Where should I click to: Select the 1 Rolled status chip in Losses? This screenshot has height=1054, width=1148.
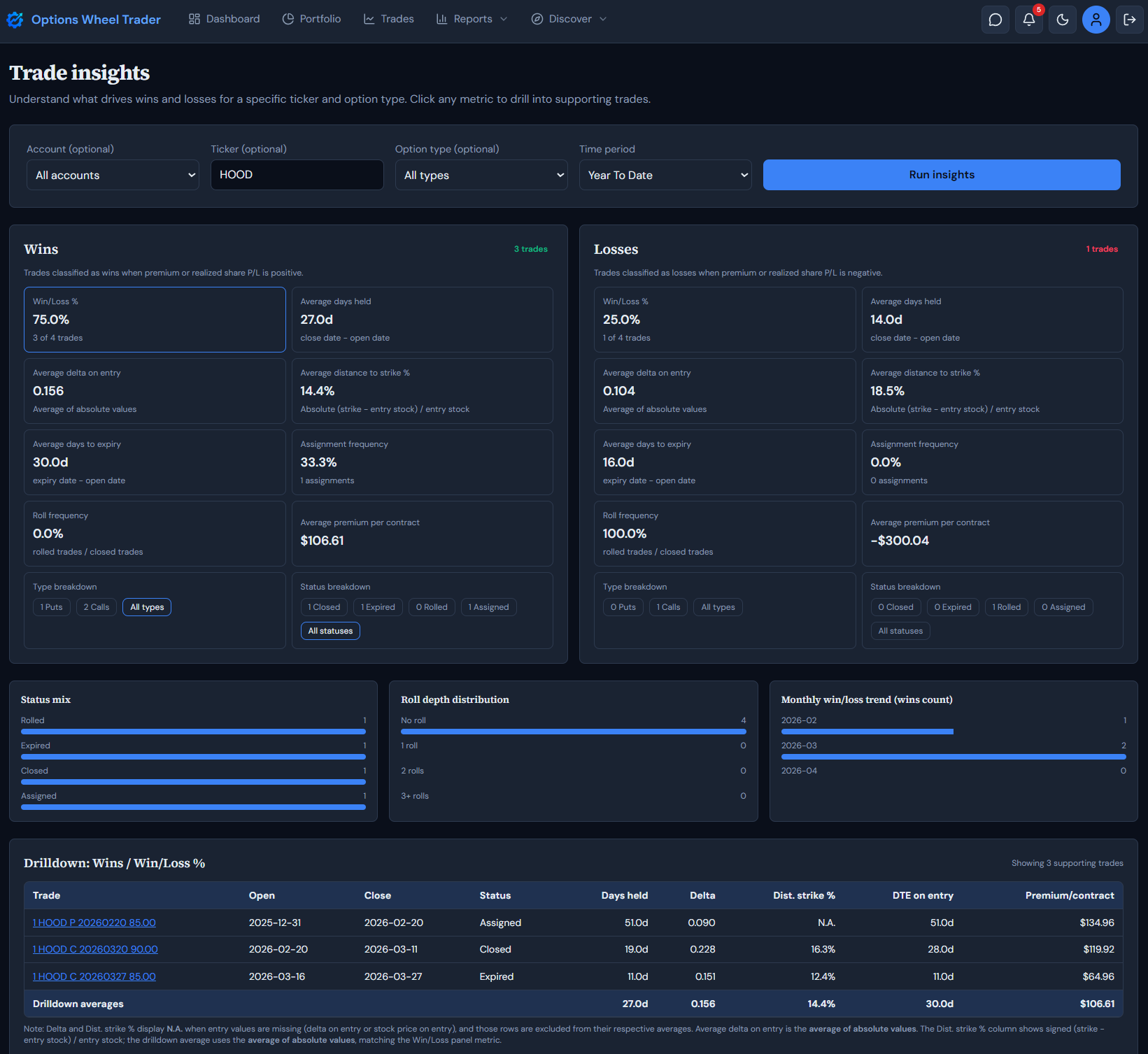1006,607
